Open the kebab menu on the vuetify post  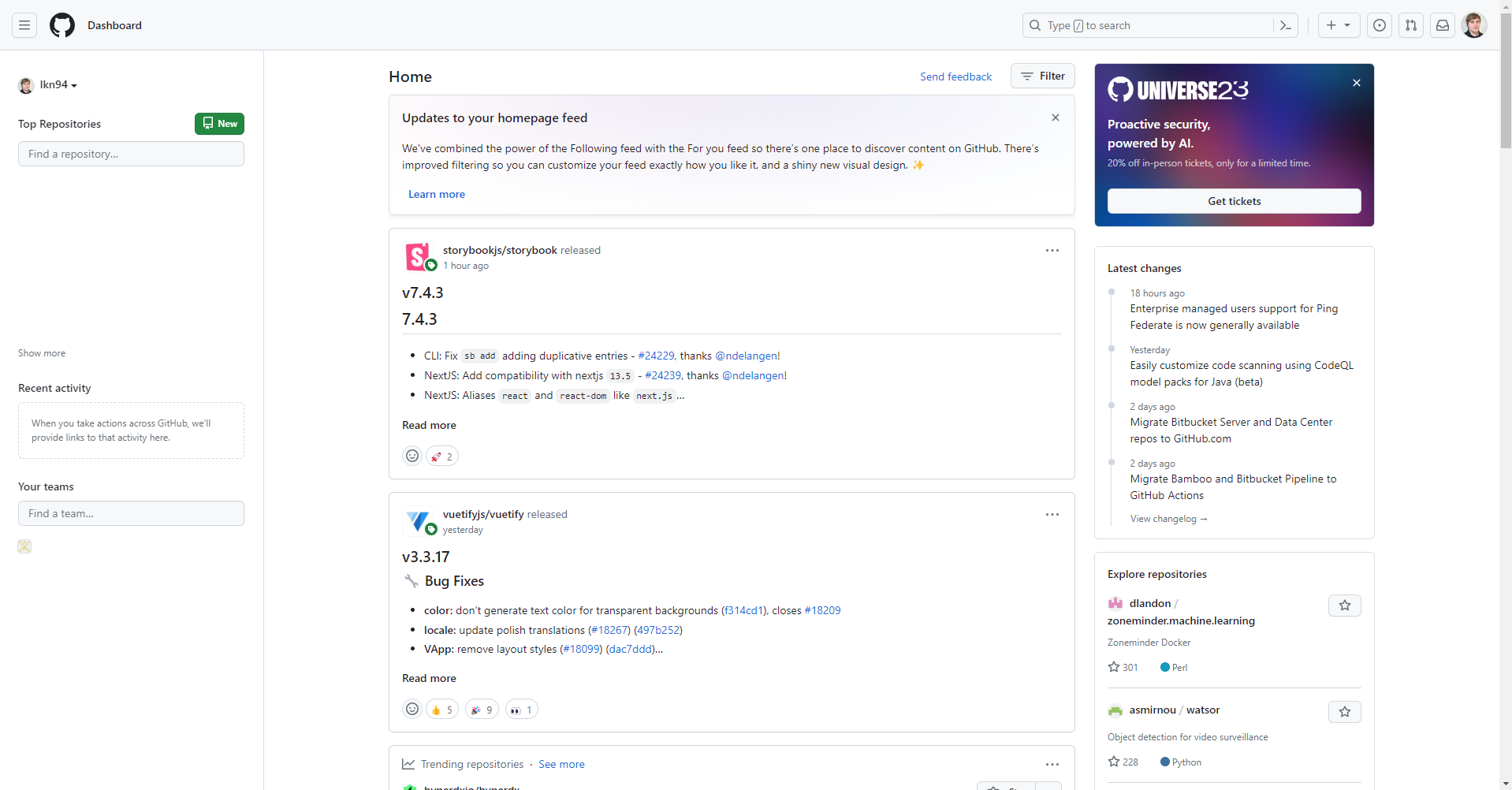(x=1052, y=514)
